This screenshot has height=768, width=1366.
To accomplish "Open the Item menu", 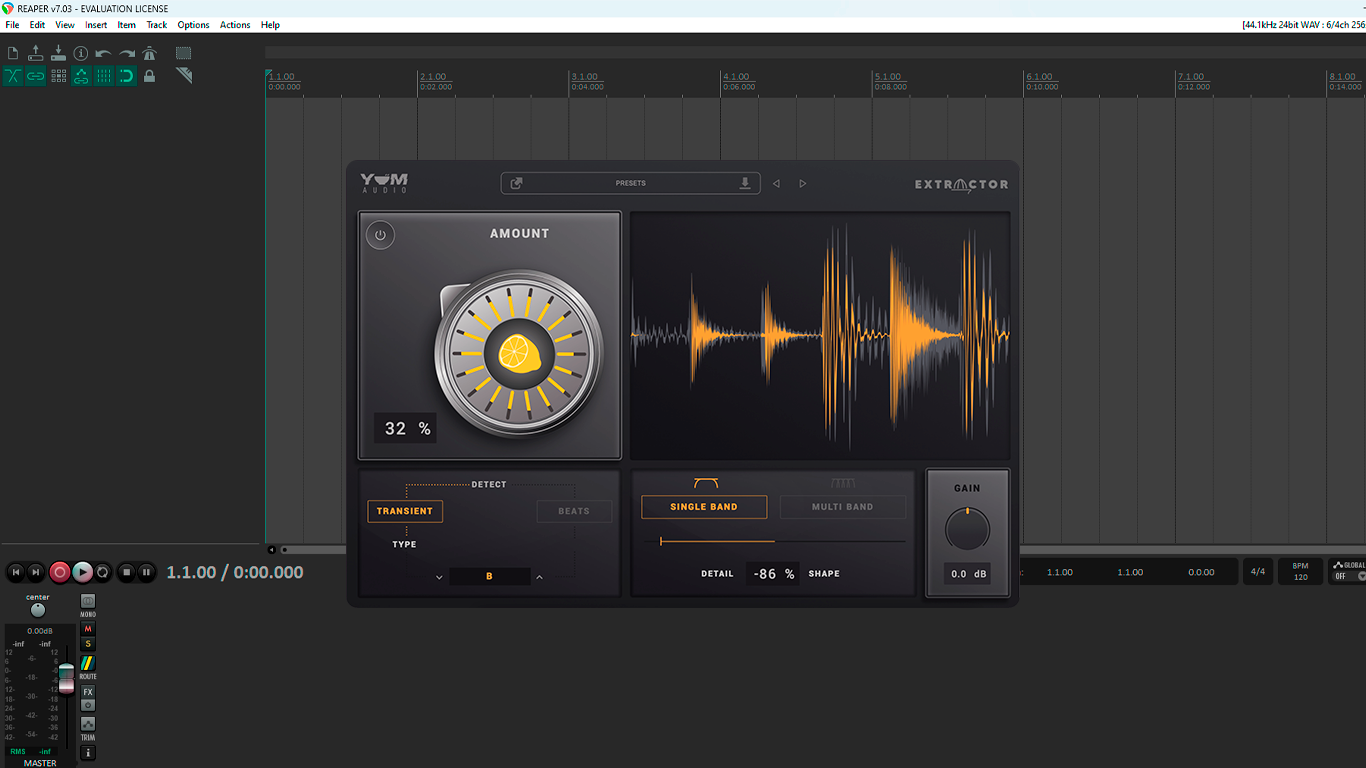I will [x=127, y=25].
